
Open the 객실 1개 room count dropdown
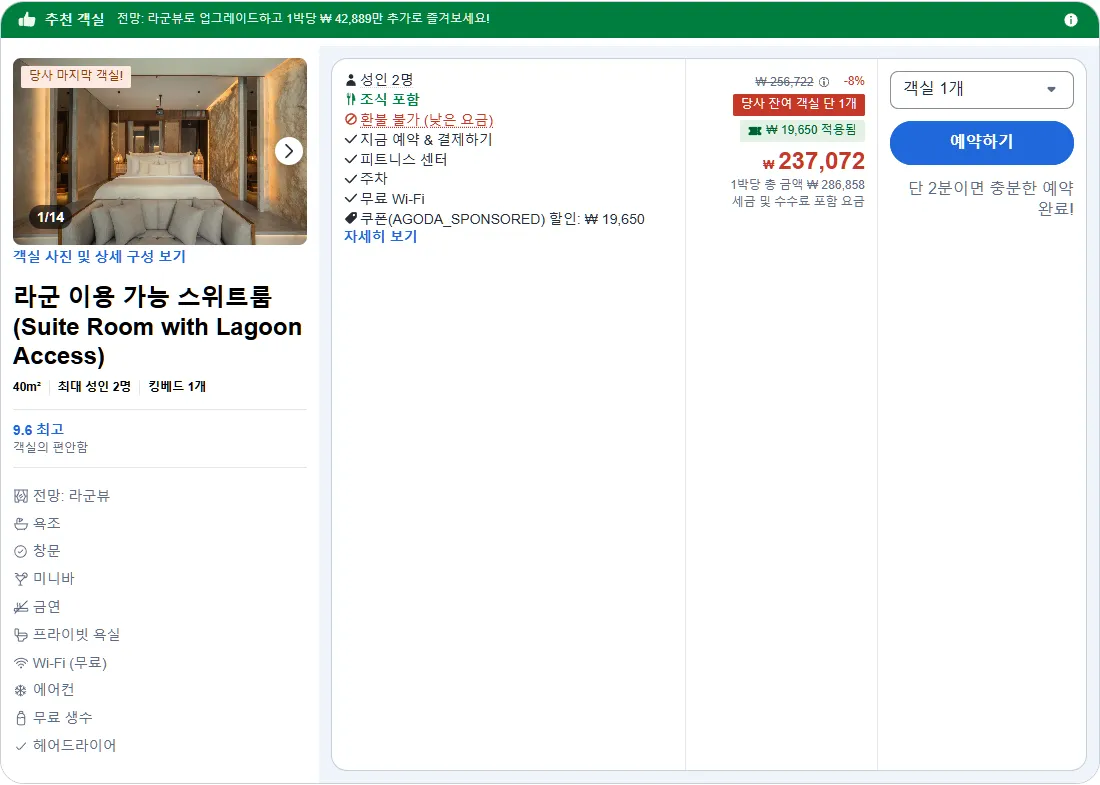tap(981, 90)
